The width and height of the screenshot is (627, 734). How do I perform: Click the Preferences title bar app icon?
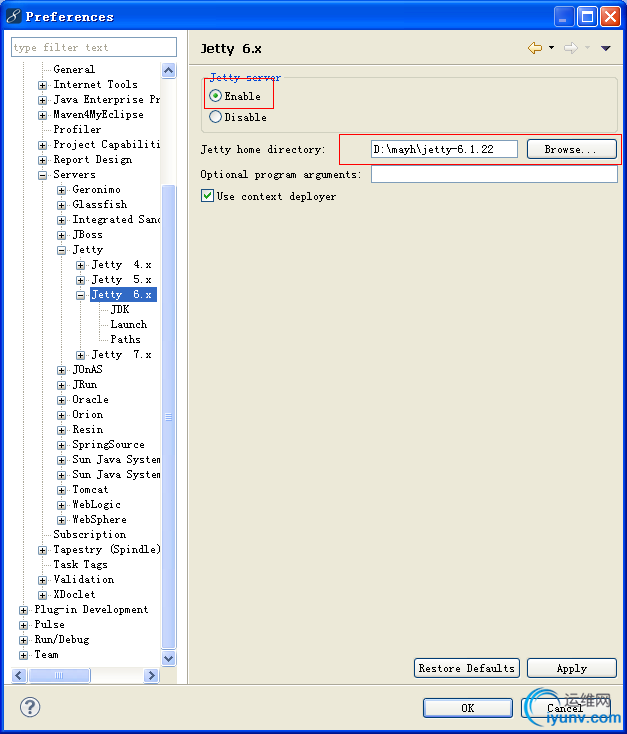[14, 16]
